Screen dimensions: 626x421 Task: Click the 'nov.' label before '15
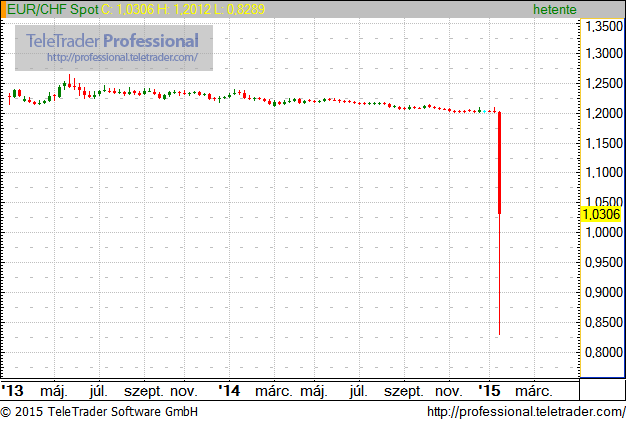[448, 391]
